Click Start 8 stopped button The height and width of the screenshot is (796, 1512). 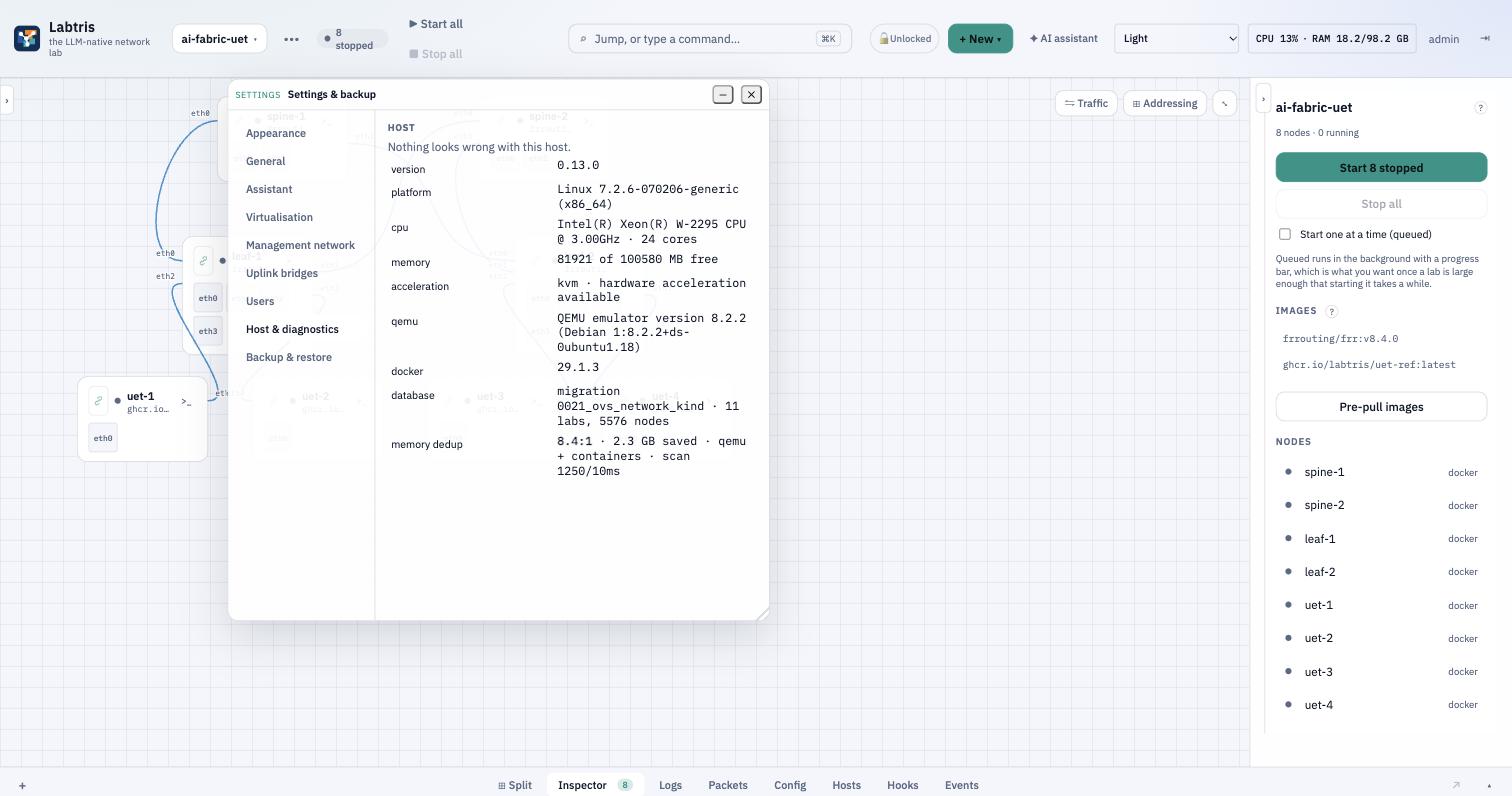1381,167
